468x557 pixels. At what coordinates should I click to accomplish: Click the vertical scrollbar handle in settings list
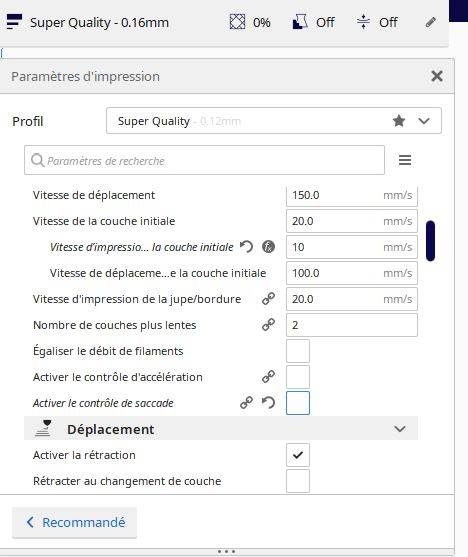click(x=430, y=241)
